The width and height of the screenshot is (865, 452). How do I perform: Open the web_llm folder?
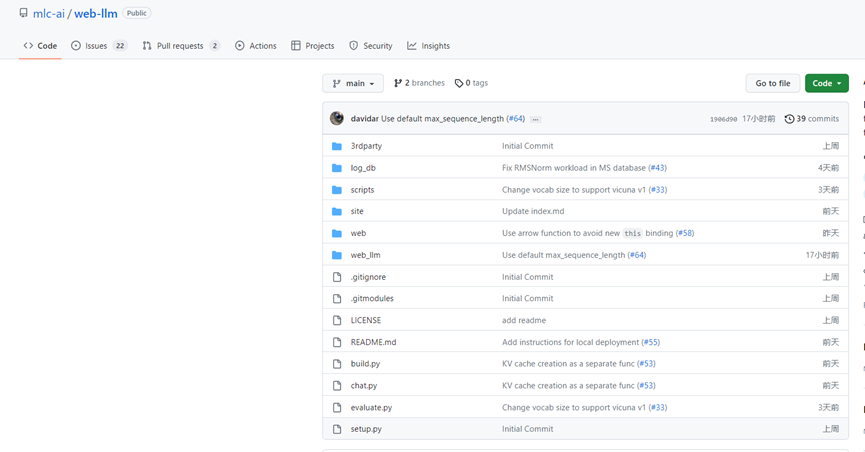coord(365,255)
